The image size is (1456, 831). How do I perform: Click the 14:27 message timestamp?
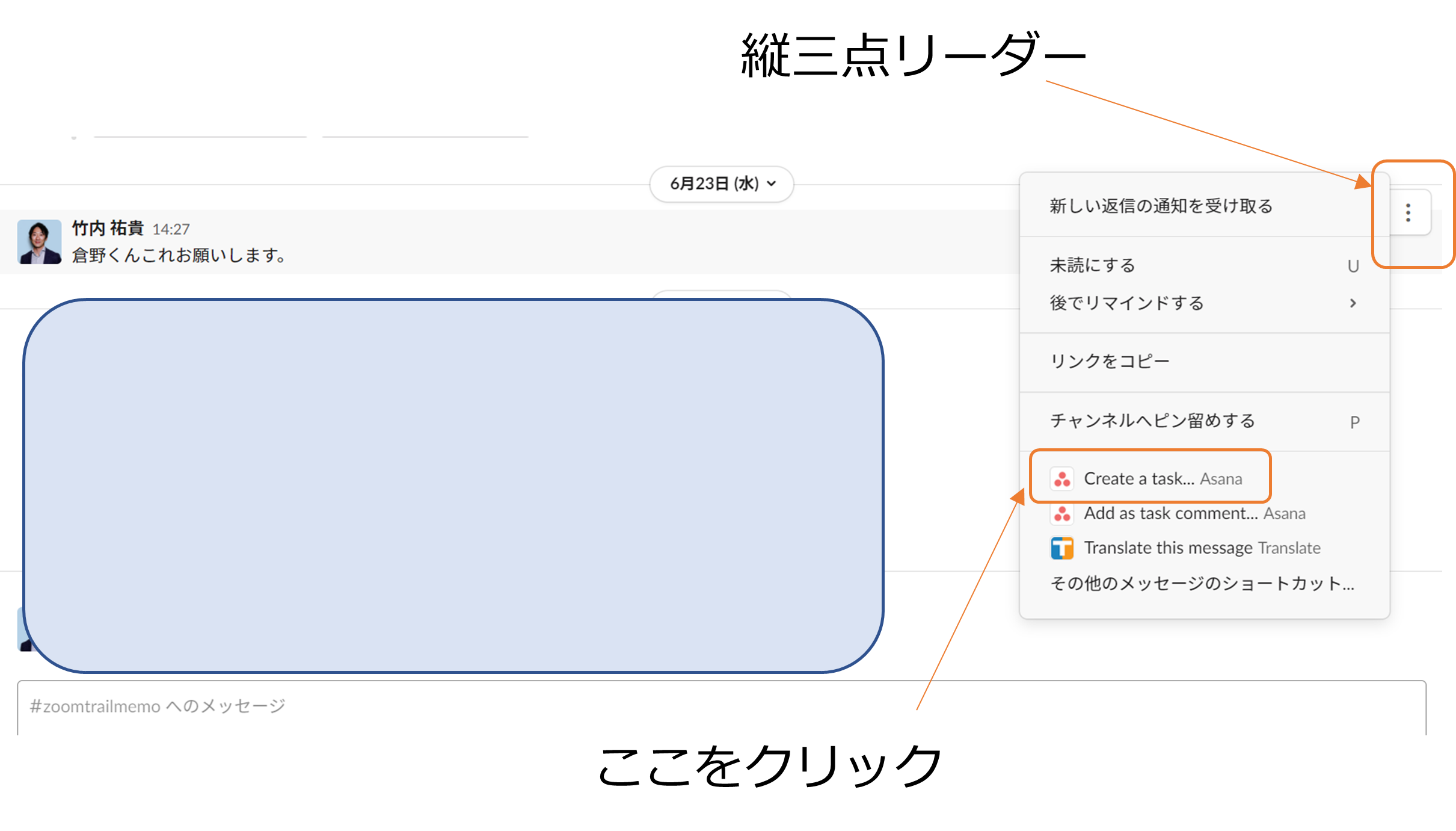tap(171, 229)
